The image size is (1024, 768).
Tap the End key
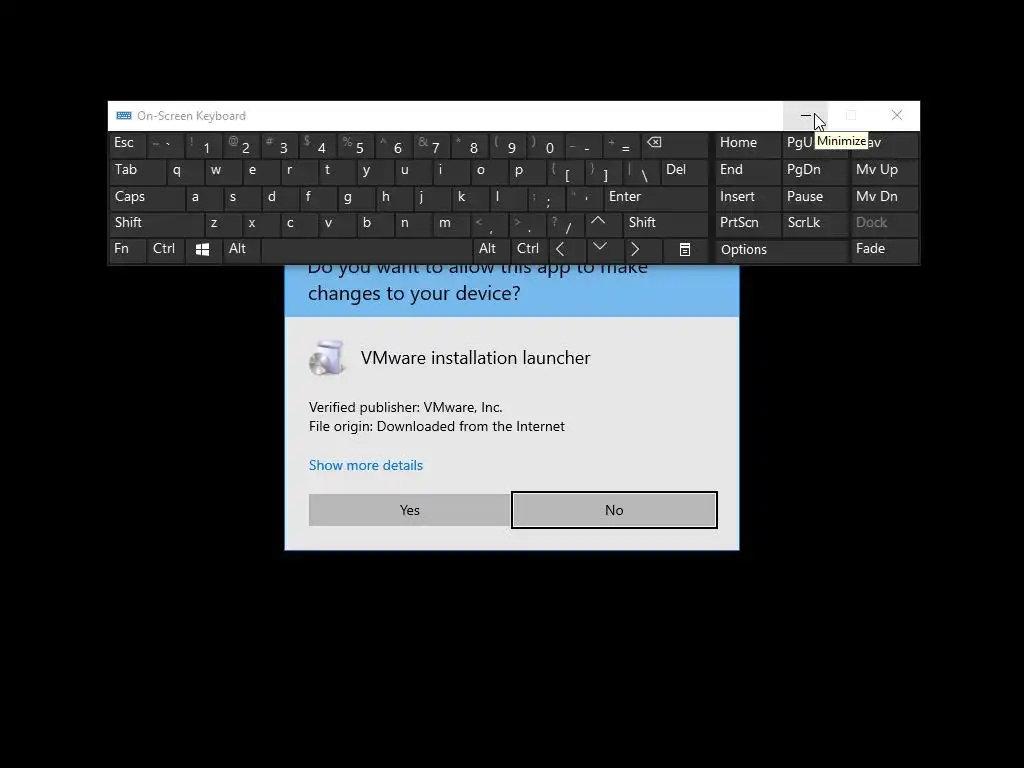pos(748,171)
